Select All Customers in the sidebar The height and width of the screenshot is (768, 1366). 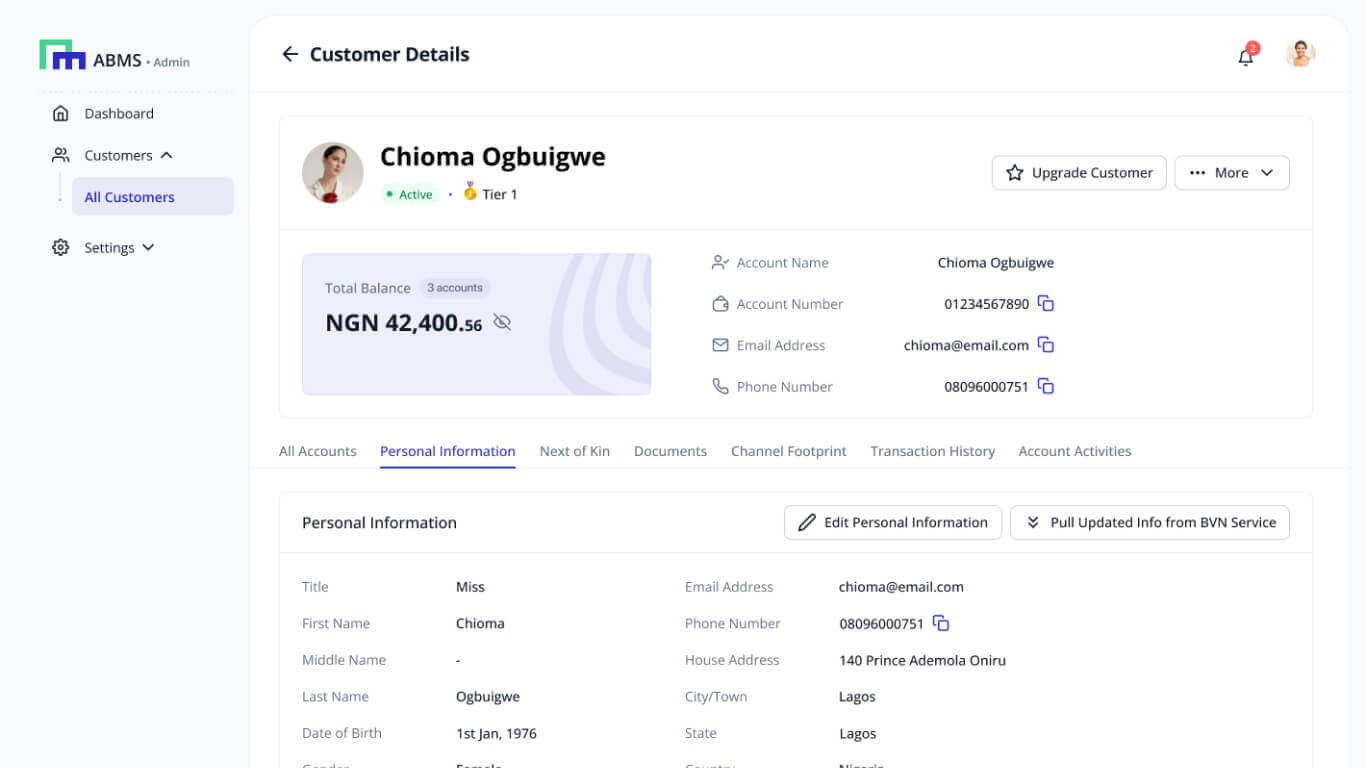click(130, 197)
